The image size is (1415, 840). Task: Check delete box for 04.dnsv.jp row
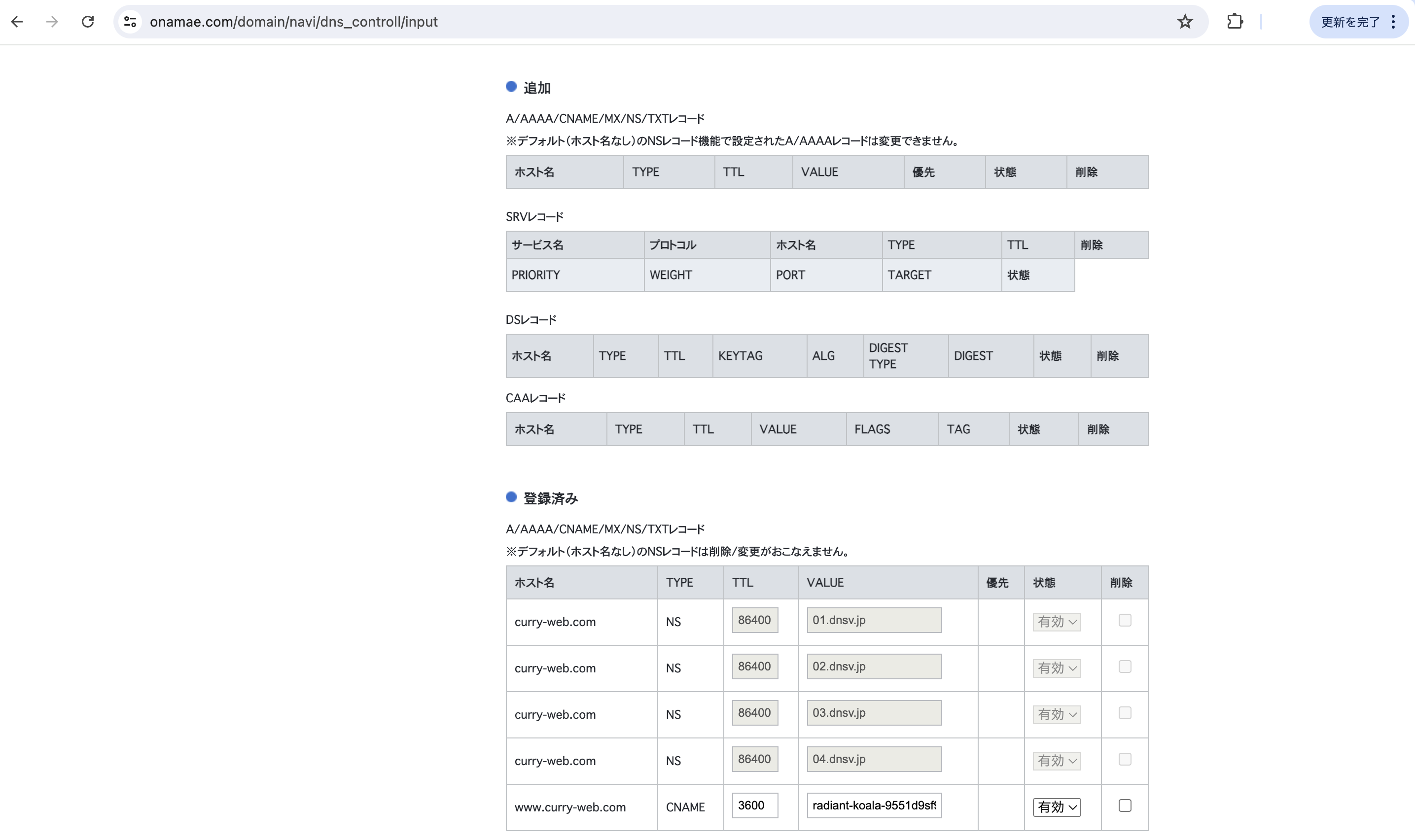(1125, 759)
